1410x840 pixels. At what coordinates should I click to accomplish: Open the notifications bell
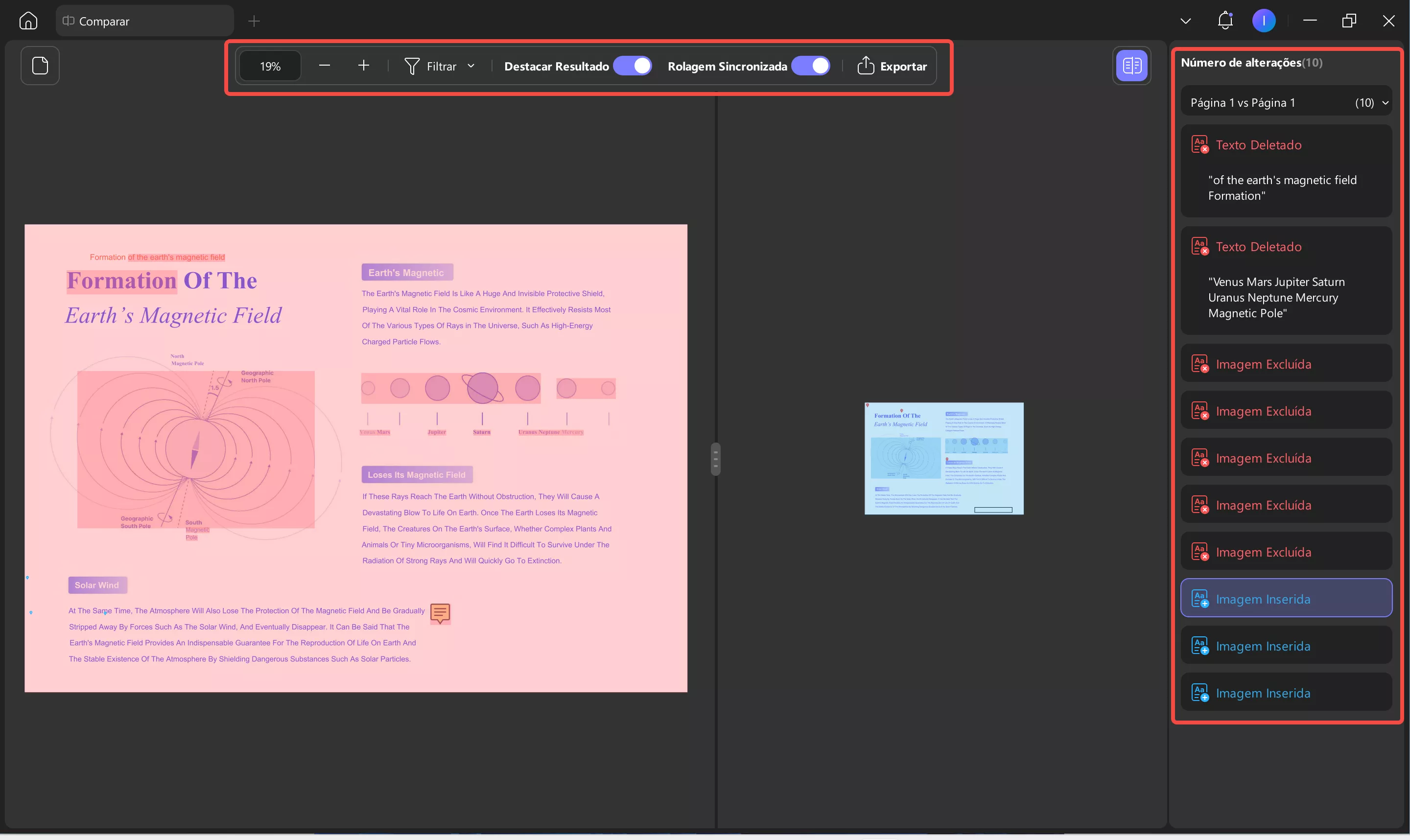[1225, 21]
